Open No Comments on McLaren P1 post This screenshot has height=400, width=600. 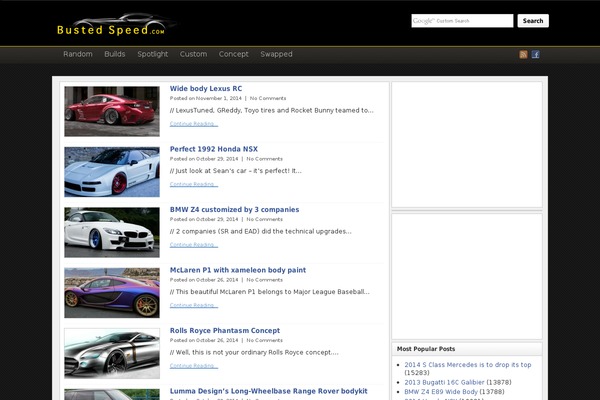pyautogui.click(x=264, y=280)
